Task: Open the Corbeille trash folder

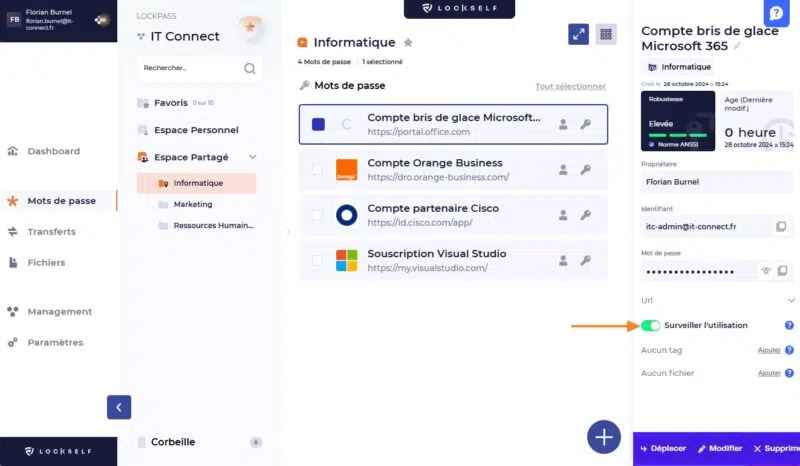Action: coord(173,442)
